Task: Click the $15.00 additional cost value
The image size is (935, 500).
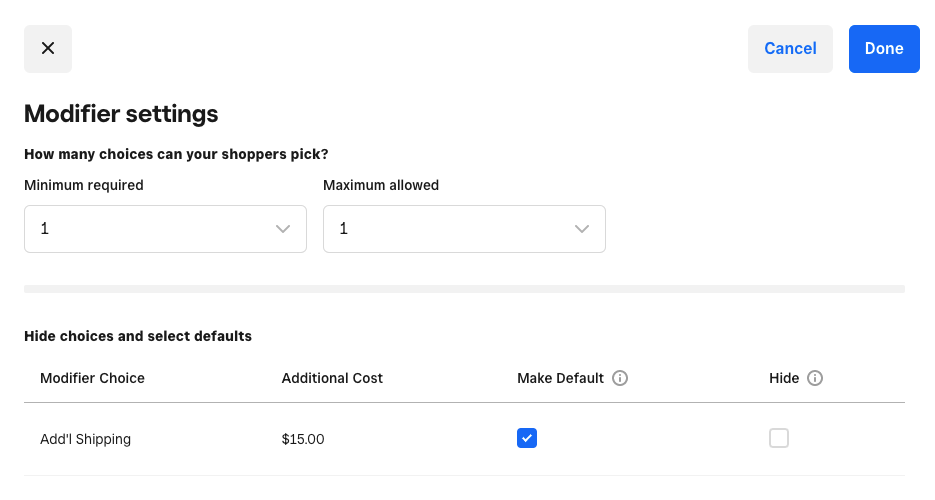Action: point(303,439)
